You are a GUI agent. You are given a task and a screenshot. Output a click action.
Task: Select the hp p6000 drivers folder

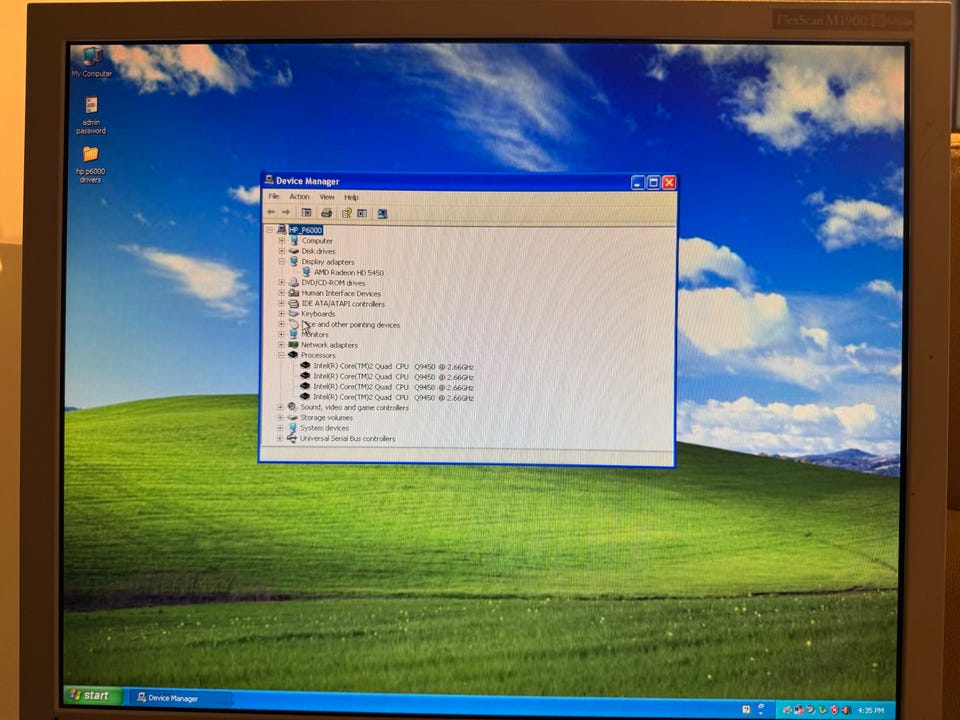91,164
